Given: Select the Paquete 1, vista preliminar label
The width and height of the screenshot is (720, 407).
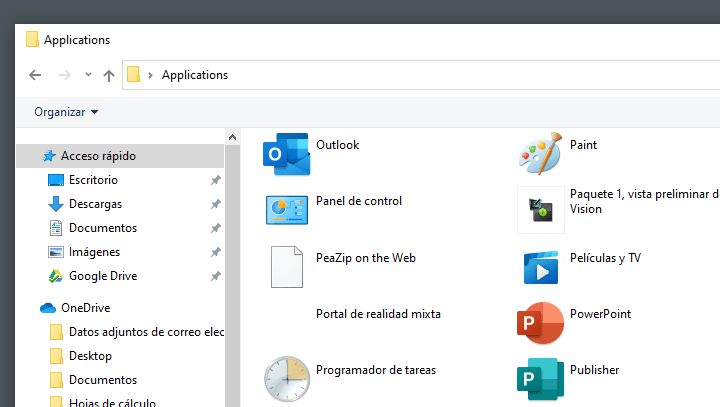Looking at the screenshot, I should point(645,201).
